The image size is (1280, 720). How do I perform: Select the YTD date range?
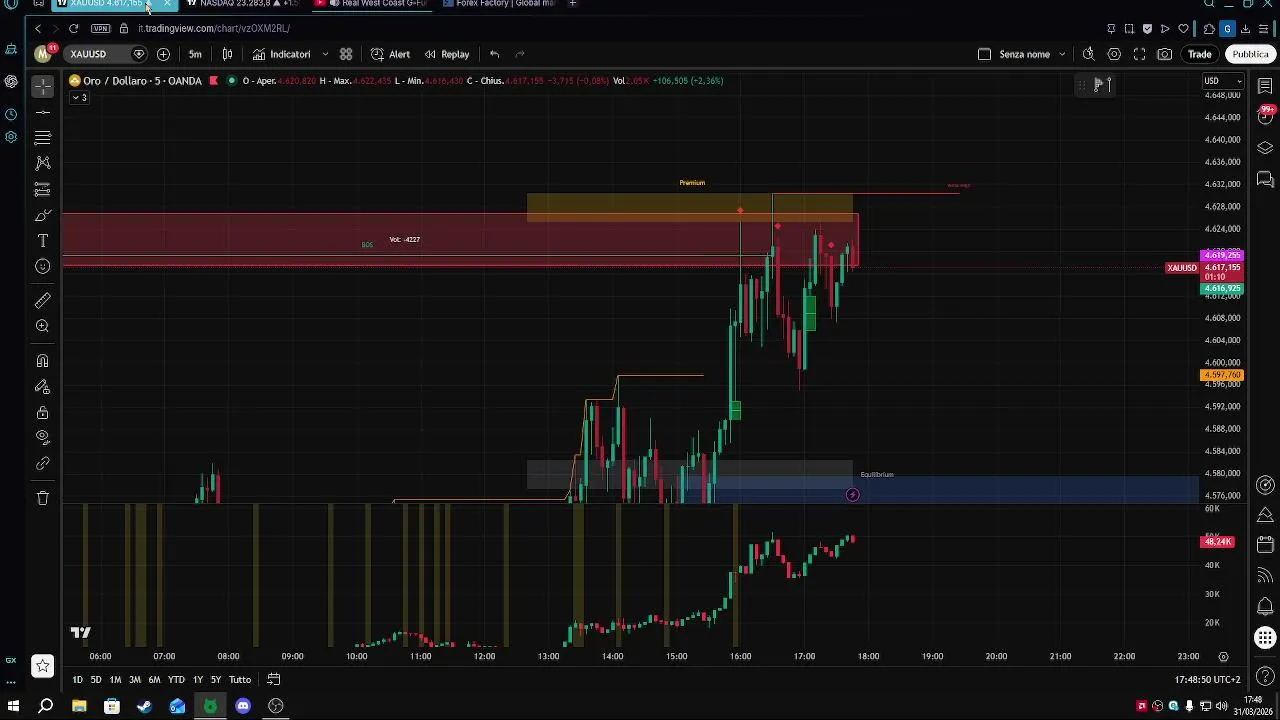pos(176,680)
